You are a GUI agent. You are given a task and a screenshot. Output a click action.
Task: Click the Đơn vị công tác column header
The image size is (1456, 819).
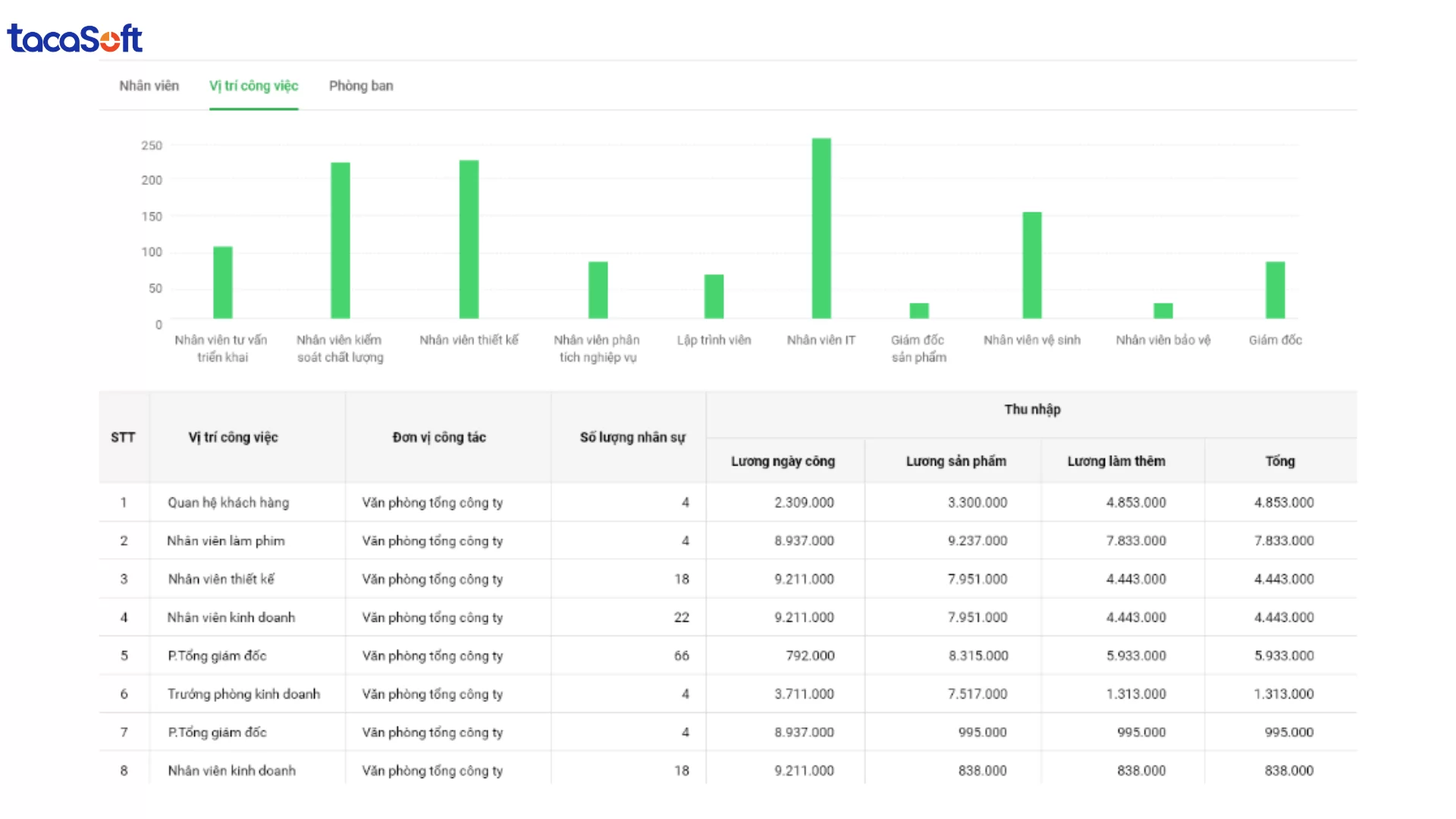click(x=439, y=438)
